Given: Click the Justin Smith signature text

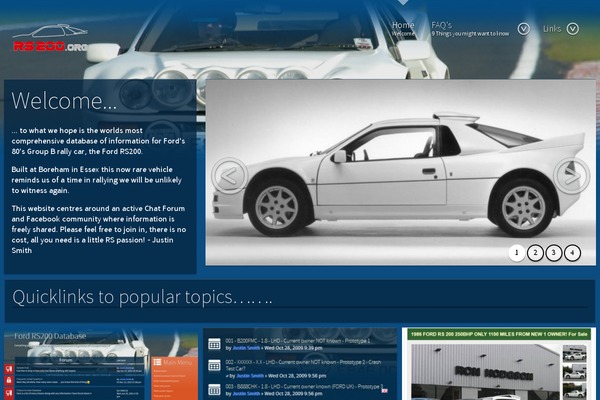Looking at the screenshot, I should point(92,245).
